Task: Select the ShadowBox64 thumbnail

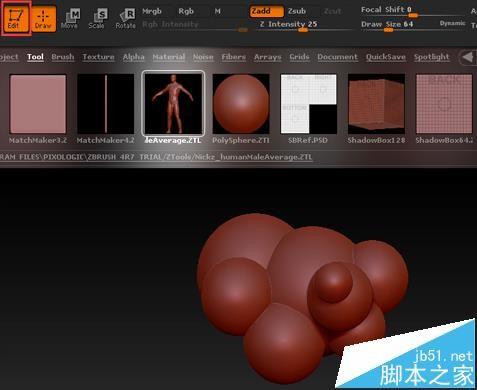Action: [x=444, y=104]
